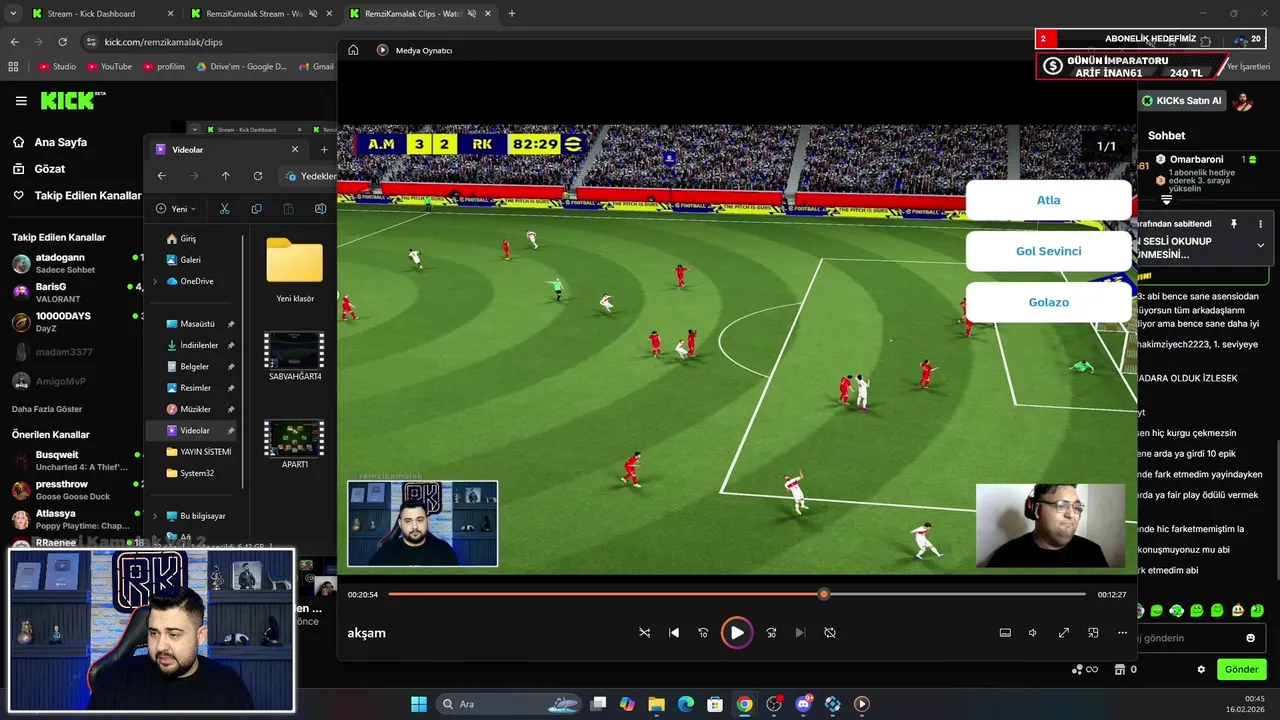Toggle shuffle in the media player
The height and width of the screenshot is (720, 1280).
pyautogui.click(x=644, y=633)
